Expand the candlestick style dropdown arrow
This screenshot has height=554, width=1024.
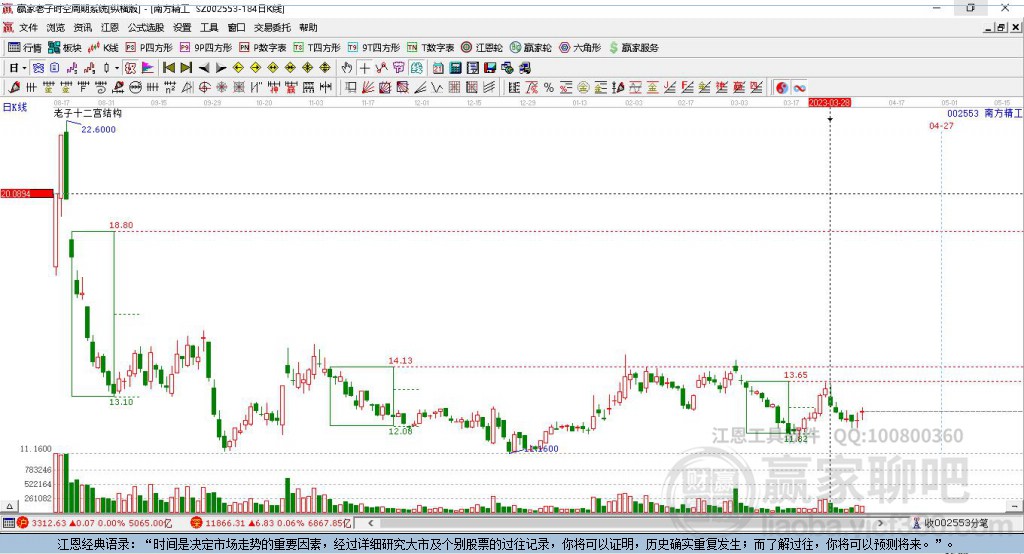click(117, 68)
